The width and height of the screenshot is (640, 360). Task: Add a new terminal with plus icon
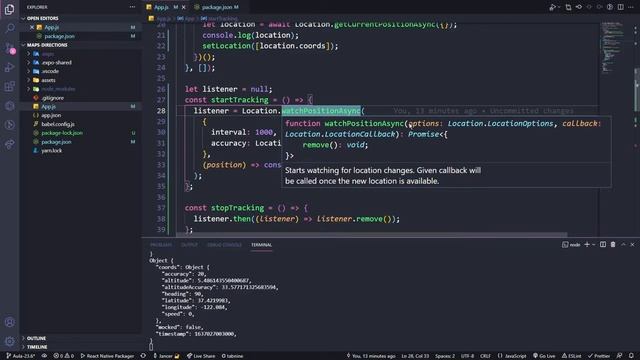point(587,244)
